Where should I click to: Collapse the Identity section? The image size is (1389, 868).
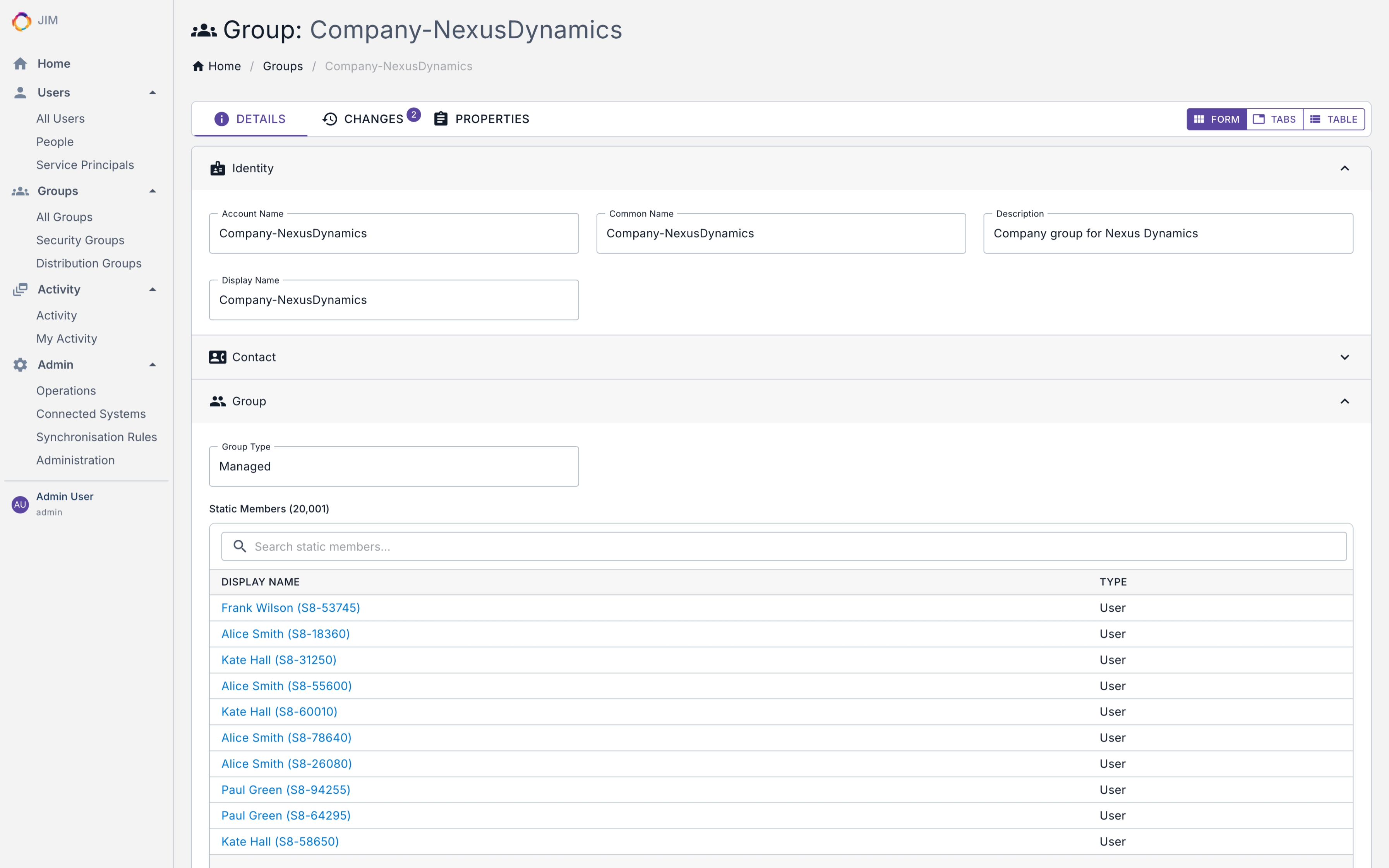click(x=1344, y=168)
